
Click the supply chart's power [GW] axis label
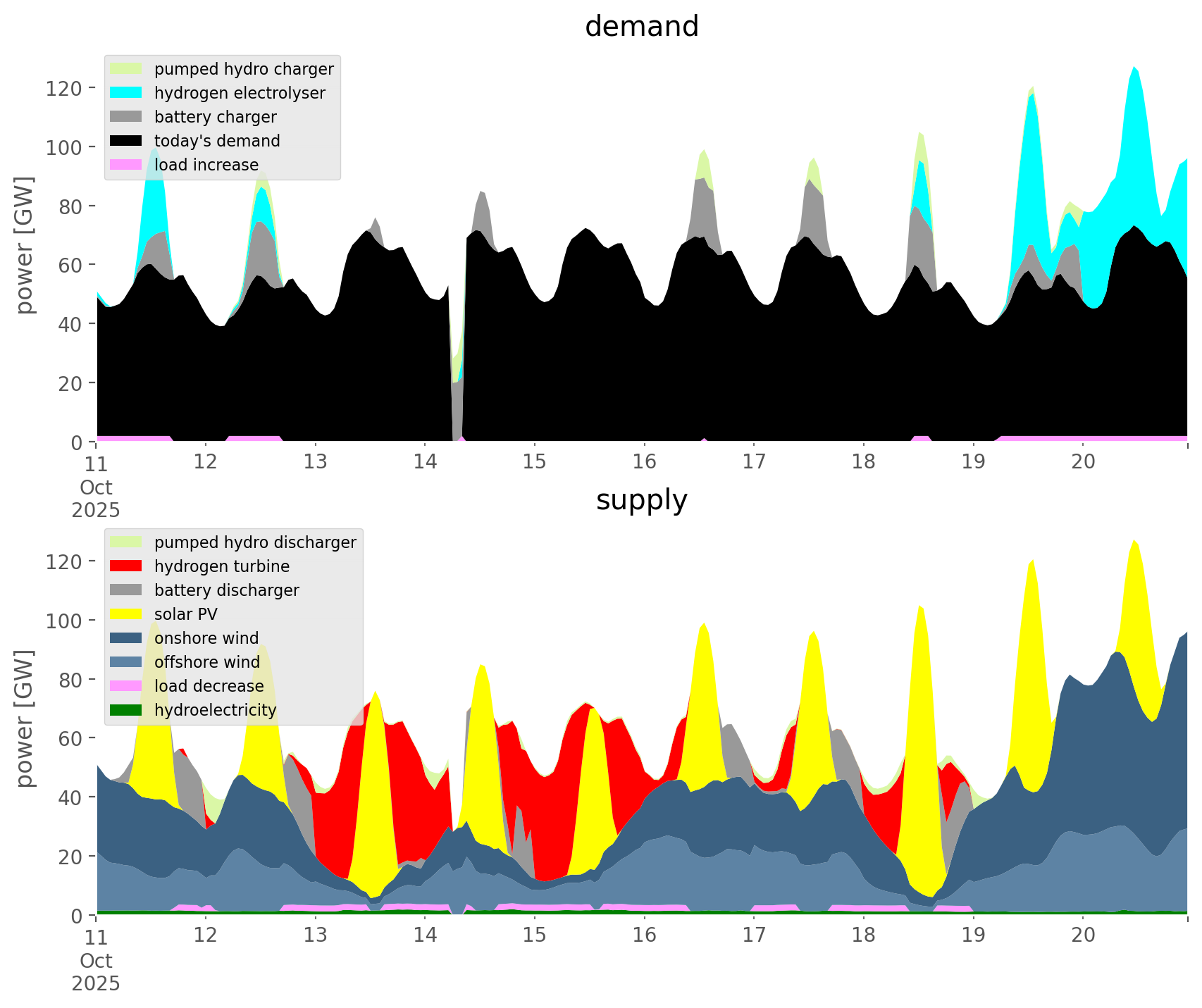pos(25,718)
